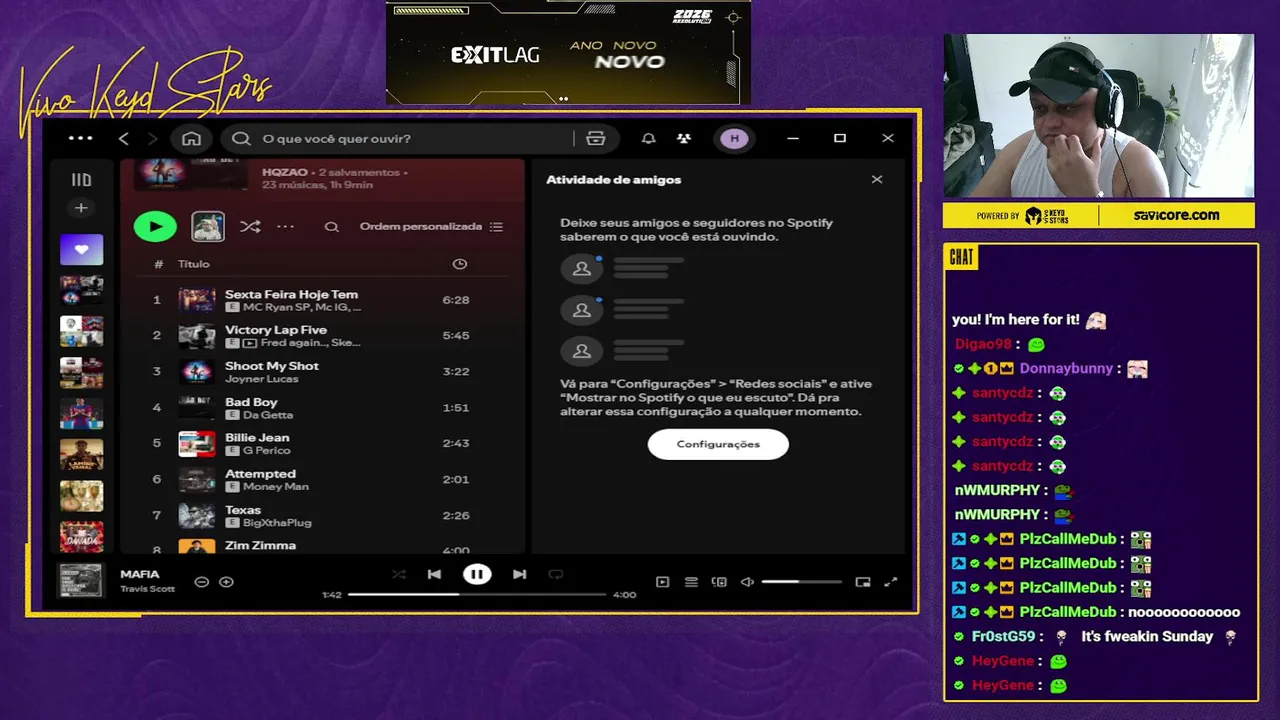Open the three-dots app menu

[x=80, y=138]
